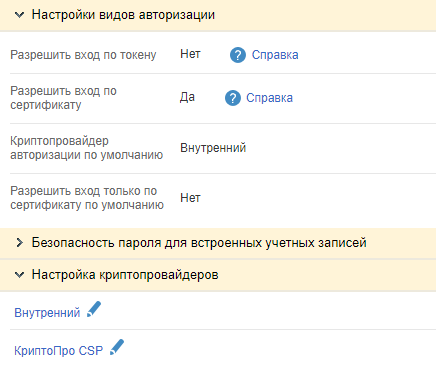Collapse Настройка криптопровайдеров with its chevron
The width and height of the screenshot is (436, 369).
tap(20, 275)
